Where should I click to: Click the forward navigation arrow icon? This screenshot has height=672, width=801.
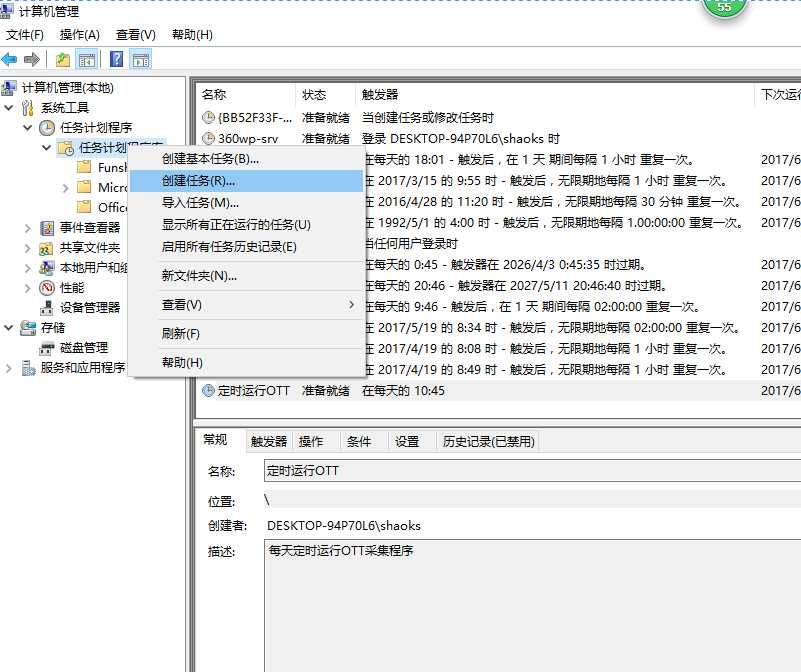click(x=32, y=58)
